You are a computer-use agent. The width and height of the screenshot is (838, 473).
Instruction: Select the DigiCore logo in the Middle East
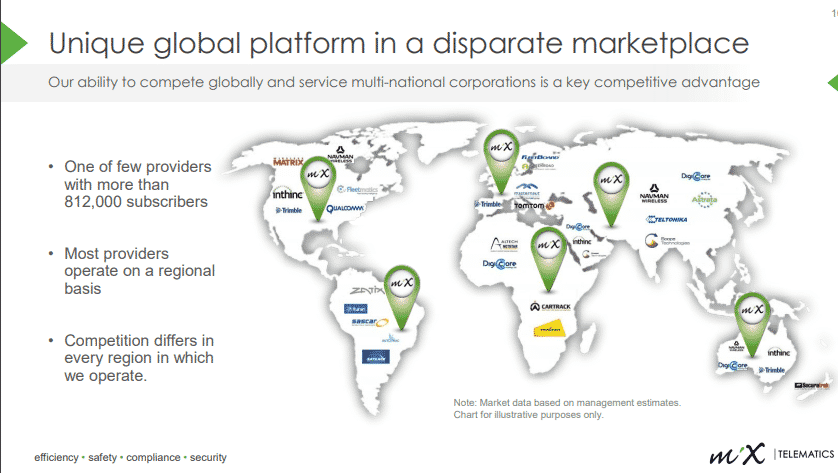click(578, 227)
